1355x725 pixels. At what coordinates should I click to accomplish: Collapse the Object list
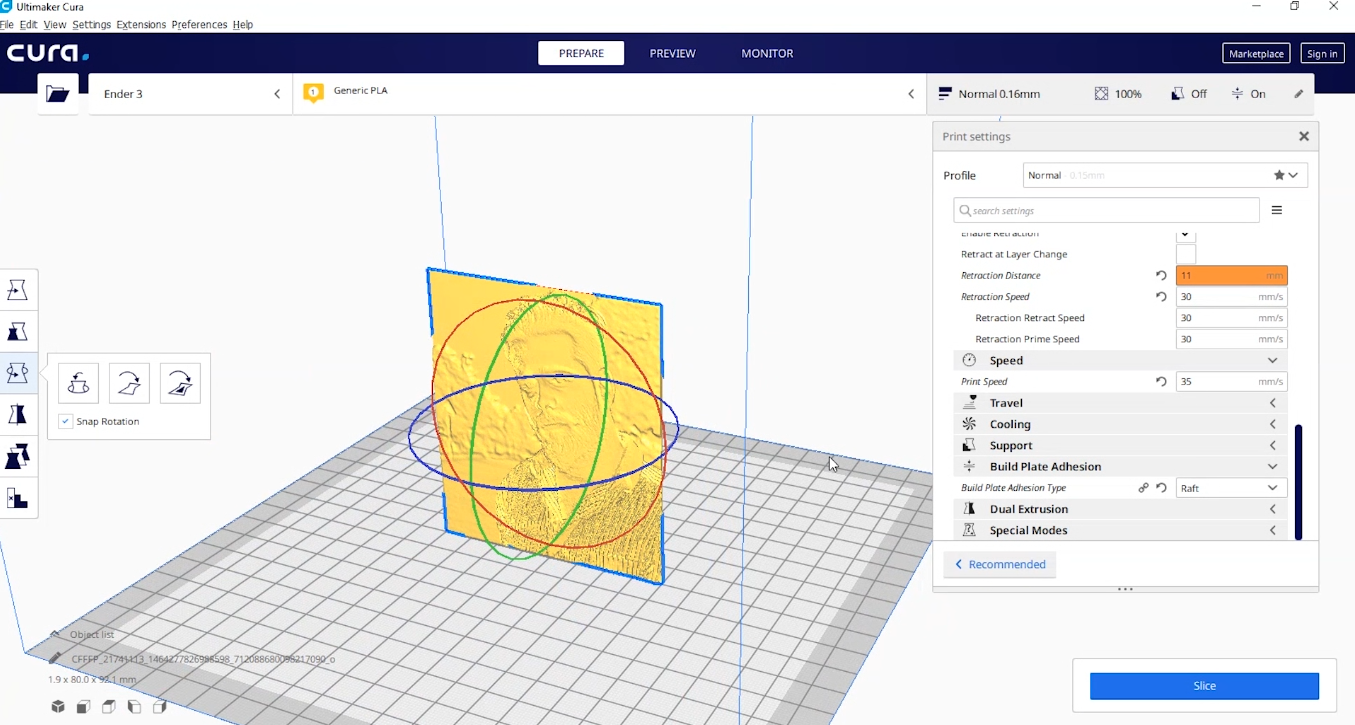[x=82, y=635]
